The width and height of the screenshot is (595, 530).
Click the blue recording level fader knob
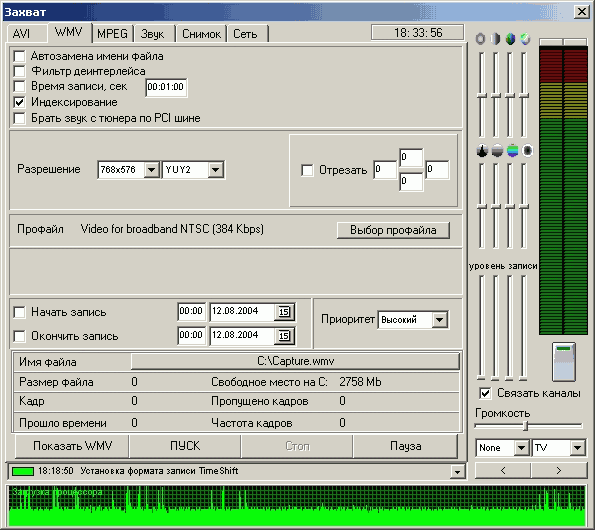(x=564, y=361)
